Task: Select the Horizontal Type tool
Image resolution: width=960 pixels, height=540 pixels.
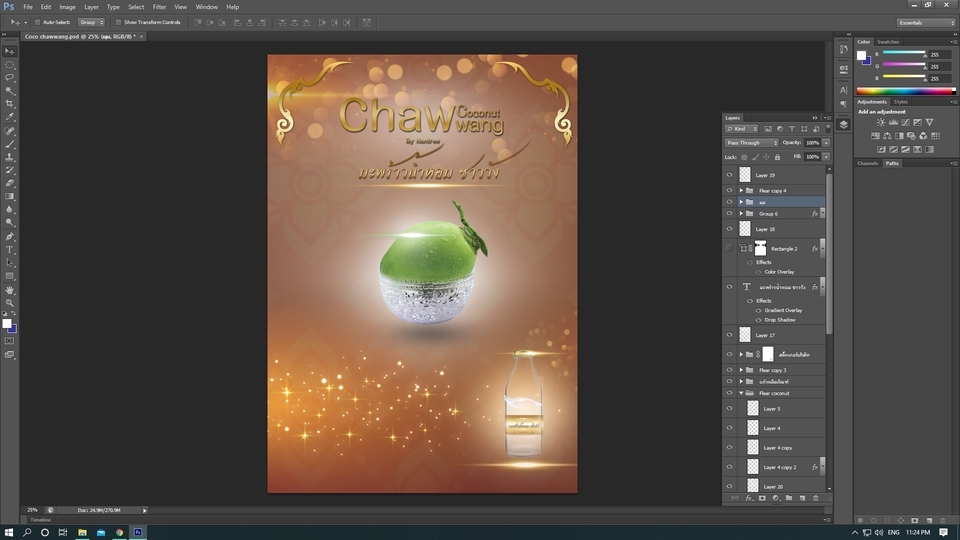Action: click(9, 250)
